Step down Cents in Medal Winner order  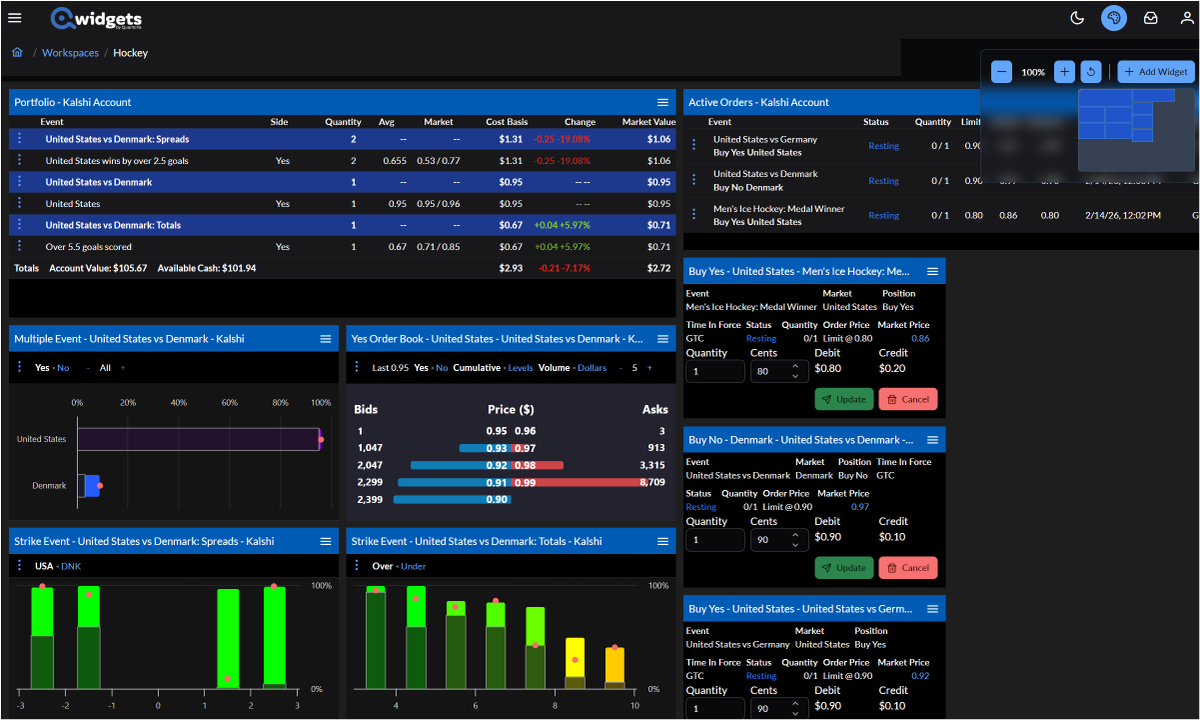(x=794, y=376)
